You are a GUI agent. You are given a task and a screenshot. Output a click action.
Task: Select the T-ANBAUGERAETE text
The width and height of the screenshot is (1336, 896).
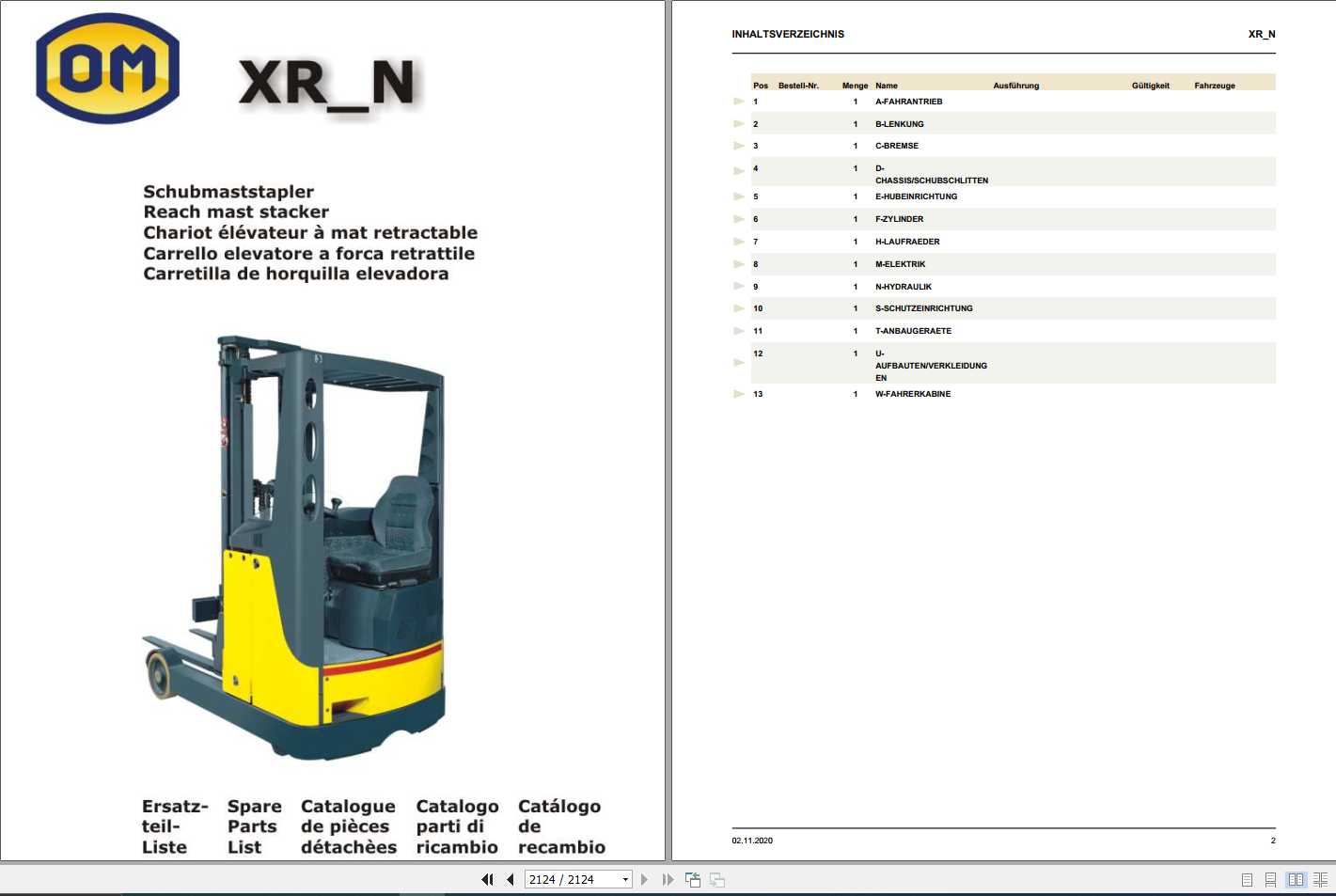[x=913, y=331]
